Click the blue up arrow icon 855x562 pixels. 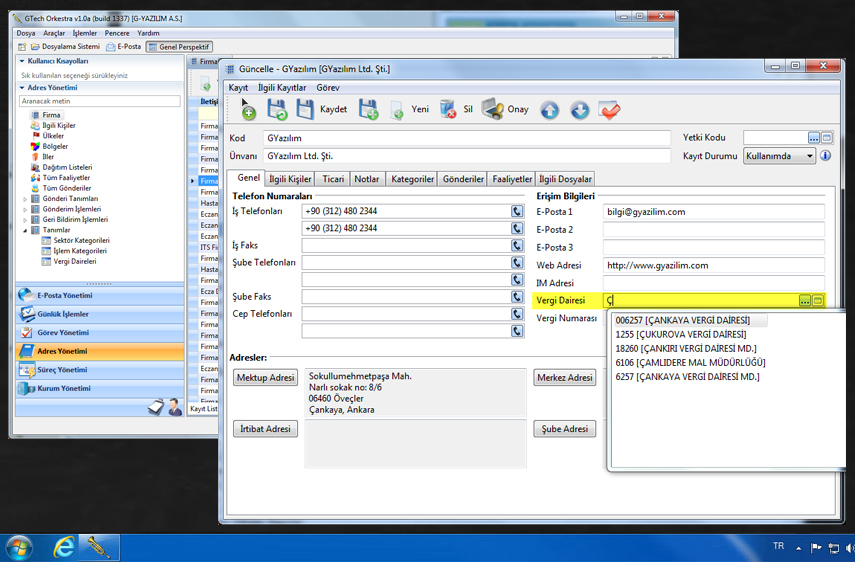click(549, 110)
